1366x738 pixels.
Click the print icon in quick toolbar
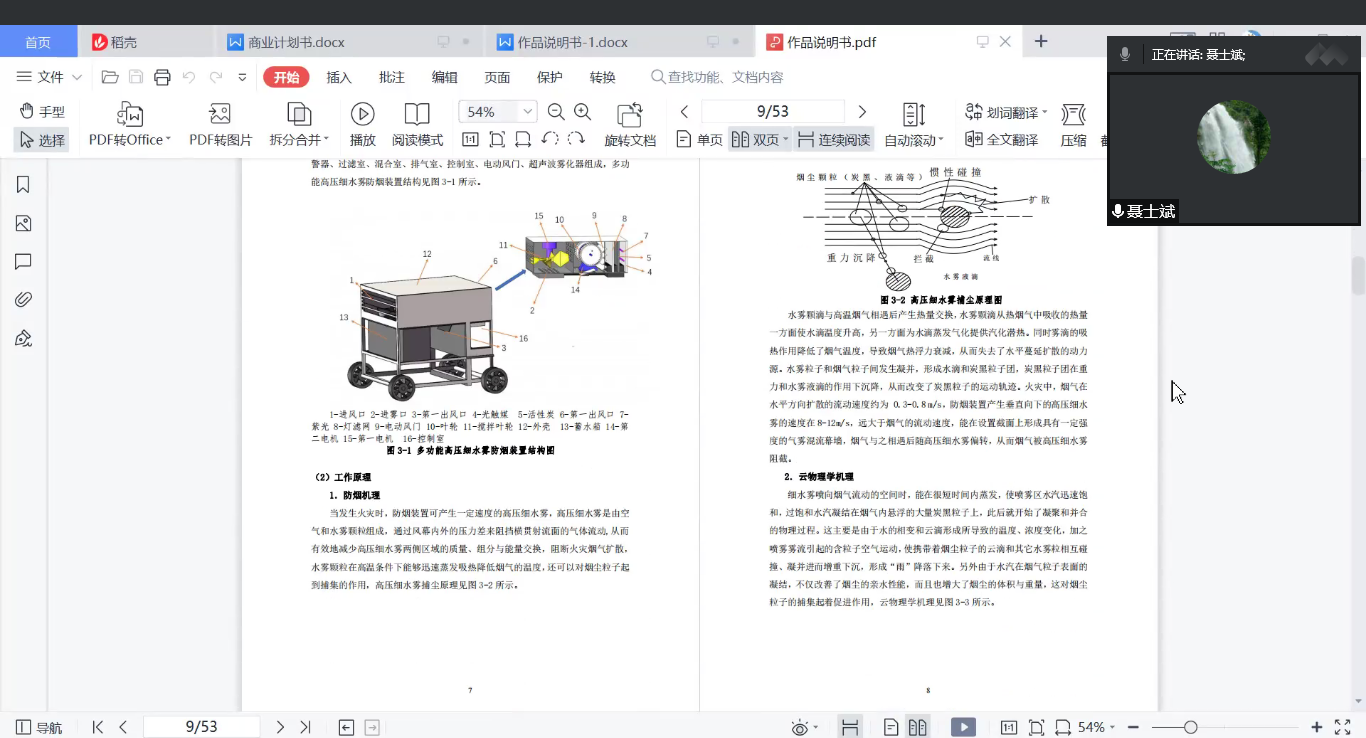click(162, 77)
